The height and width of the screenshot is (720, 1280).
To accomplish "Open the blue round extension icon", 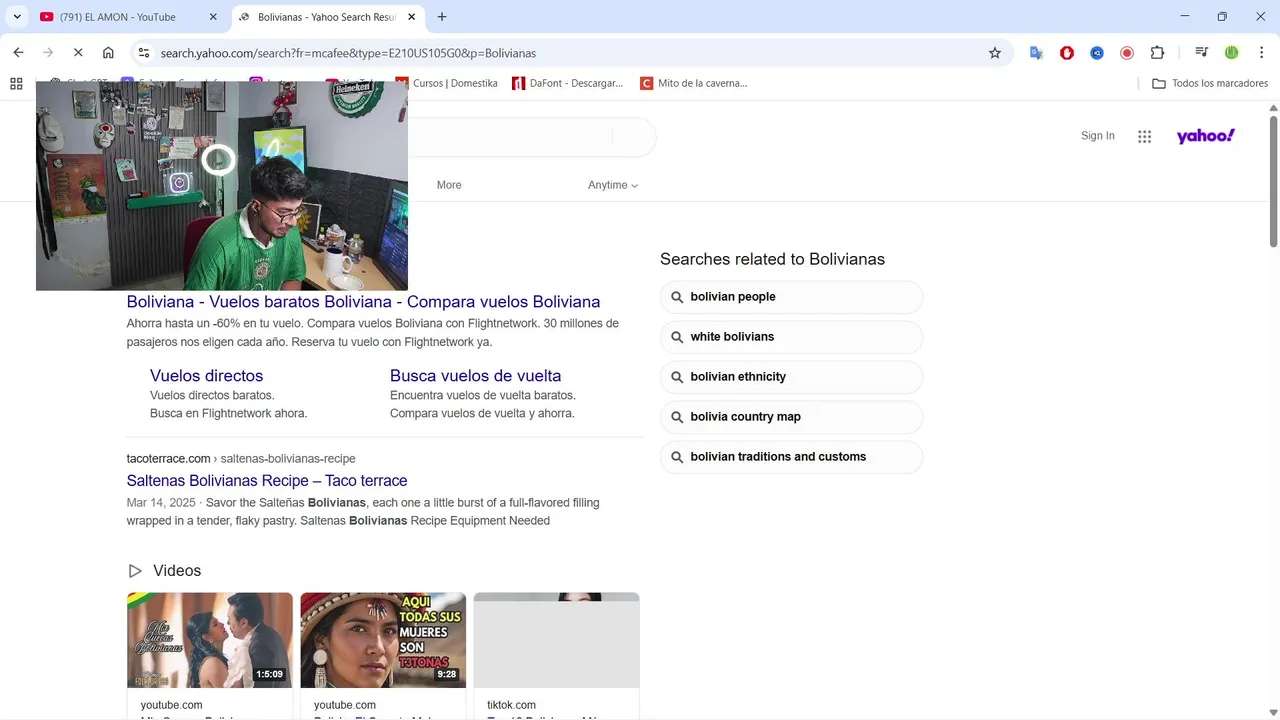I will click(1097, 53).
